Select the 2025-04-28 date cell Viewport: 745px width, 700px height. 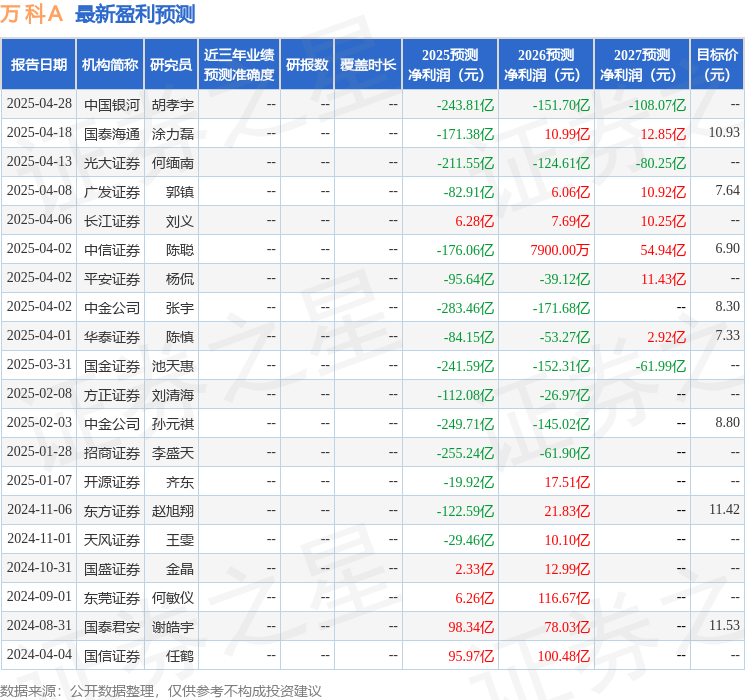coord(39,104)
